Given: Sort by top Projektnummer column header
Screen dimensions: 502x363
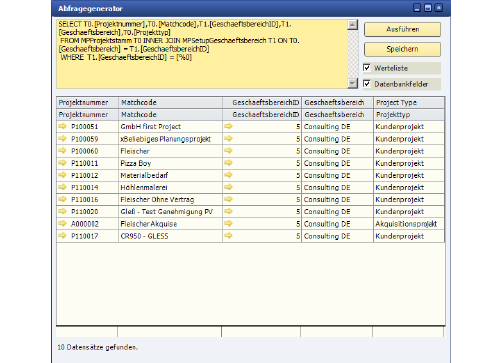Looking at the screenshot, I should click(87, 103).
